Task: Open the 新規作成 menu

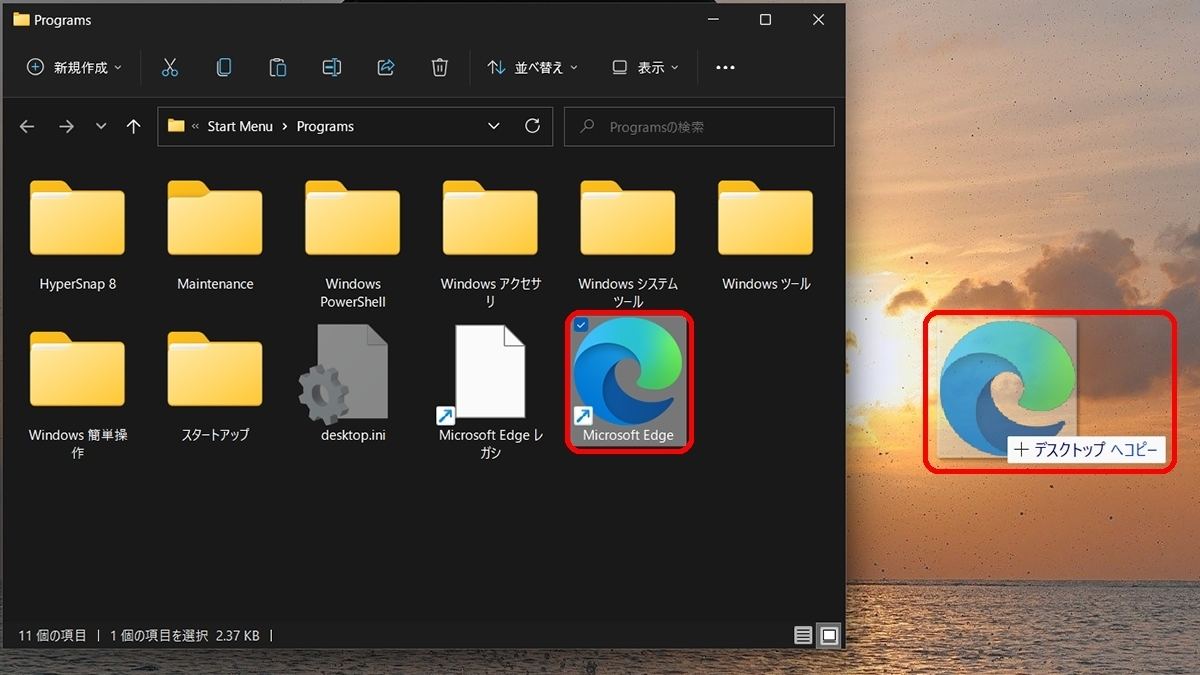Action: (x=74, y=67)
